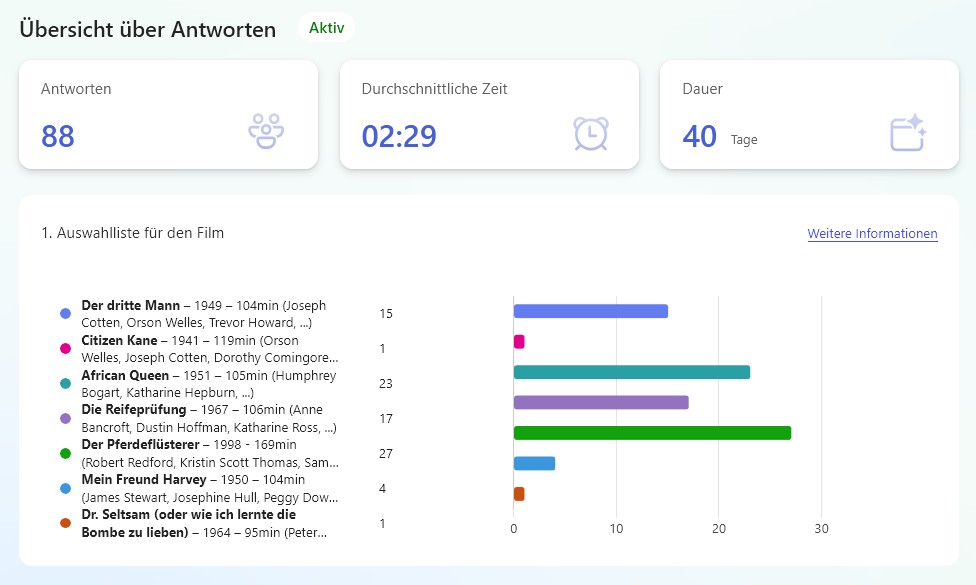Click the response count 88 in Antworten card
The image size is (976, 585).
[x=58, y=136]
